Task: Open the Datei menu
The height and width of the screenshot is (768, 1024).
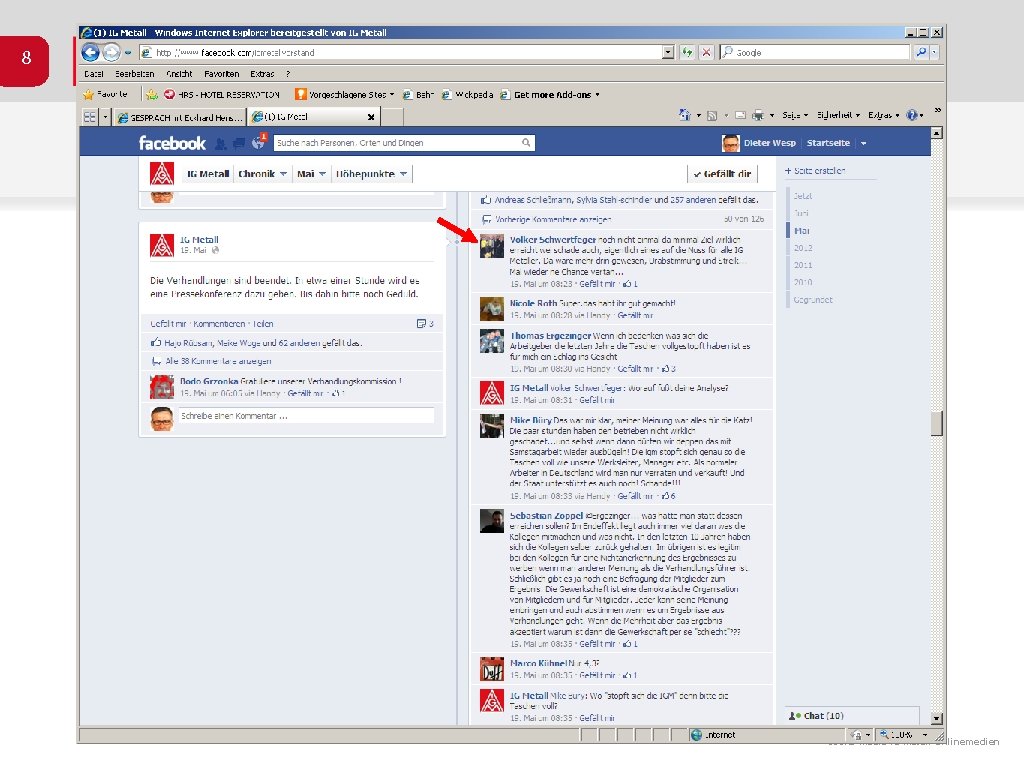Action: pyautogui.click(x=94, y=74)
